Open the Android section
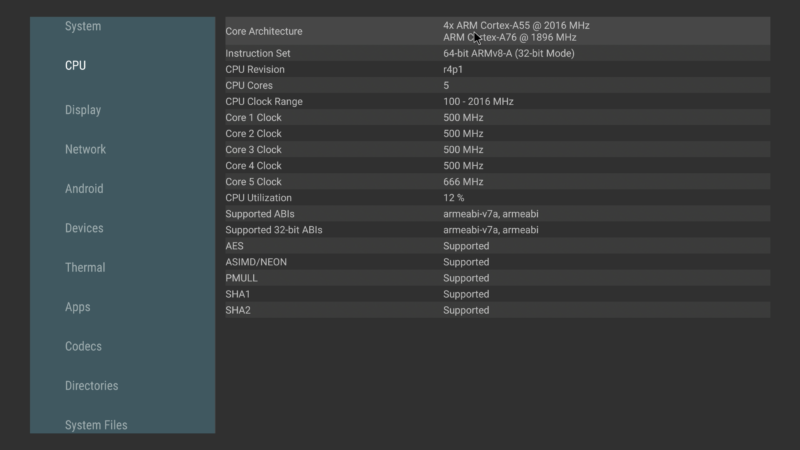The image size is (800, 450). pos(84,188)
